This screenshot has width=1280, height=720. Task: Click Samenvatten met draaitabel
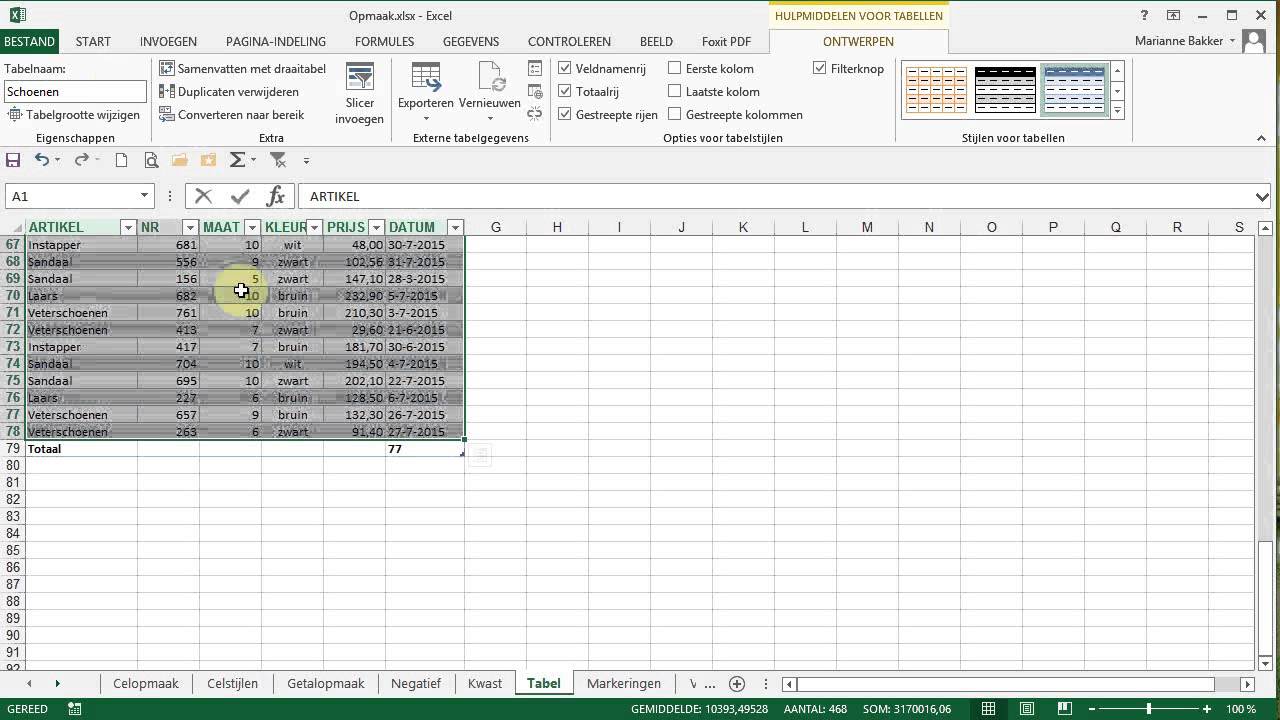(243, 69)
